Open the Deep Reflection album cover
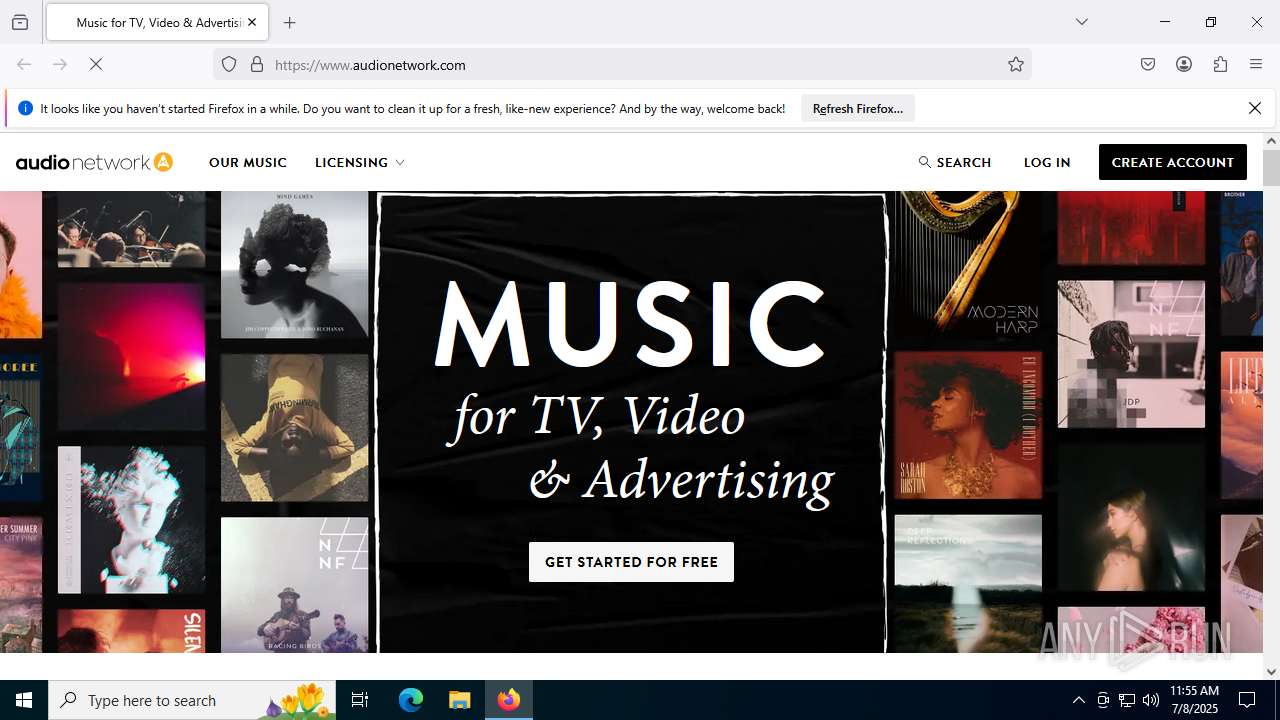This screenshot has height=720, width=1280. [967, 584]
